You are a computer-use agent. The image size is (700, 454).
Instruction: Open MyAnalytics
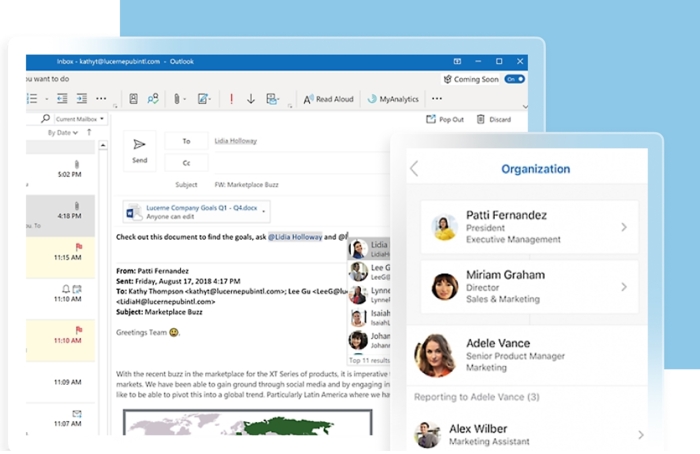click(x=393, y=99)
